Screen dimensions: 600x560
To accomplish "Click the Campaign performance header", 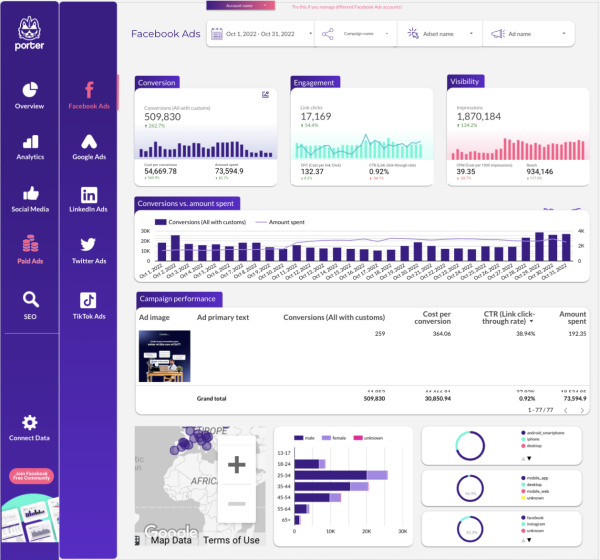I will point(178,299).
